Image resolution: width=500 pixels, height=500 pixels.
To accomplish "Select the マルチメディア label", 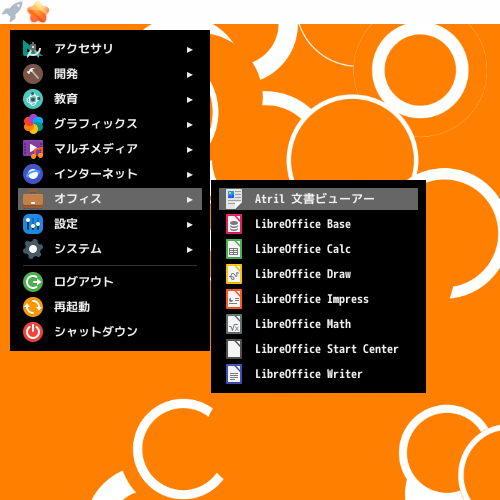I will (x=96, y=149).
